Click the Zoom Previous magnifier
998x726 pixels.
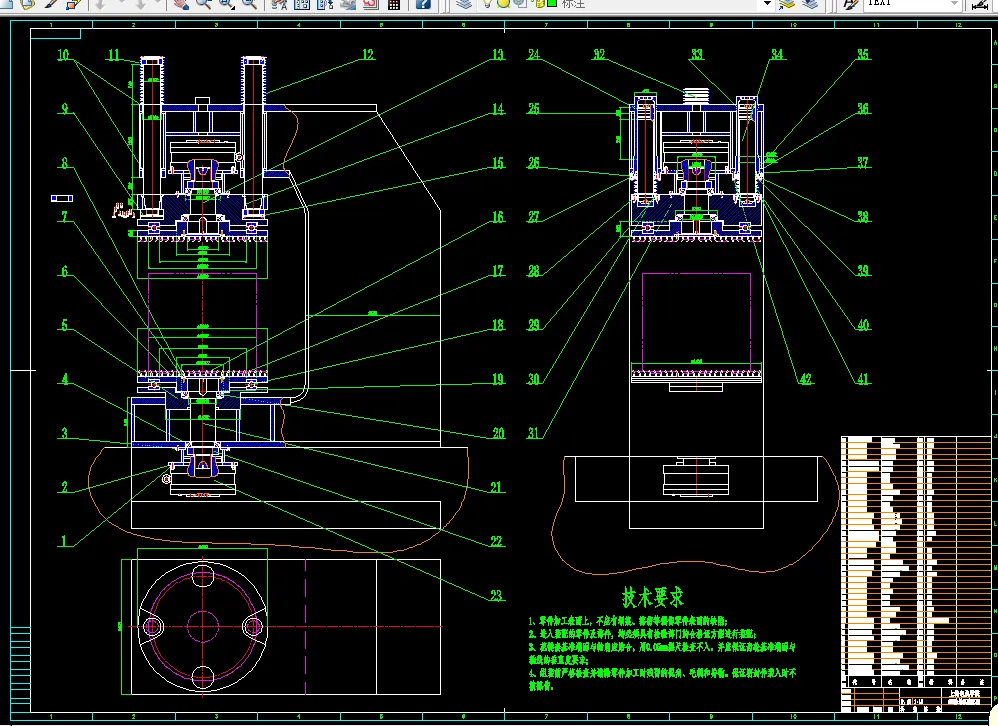tap(250, 4)
